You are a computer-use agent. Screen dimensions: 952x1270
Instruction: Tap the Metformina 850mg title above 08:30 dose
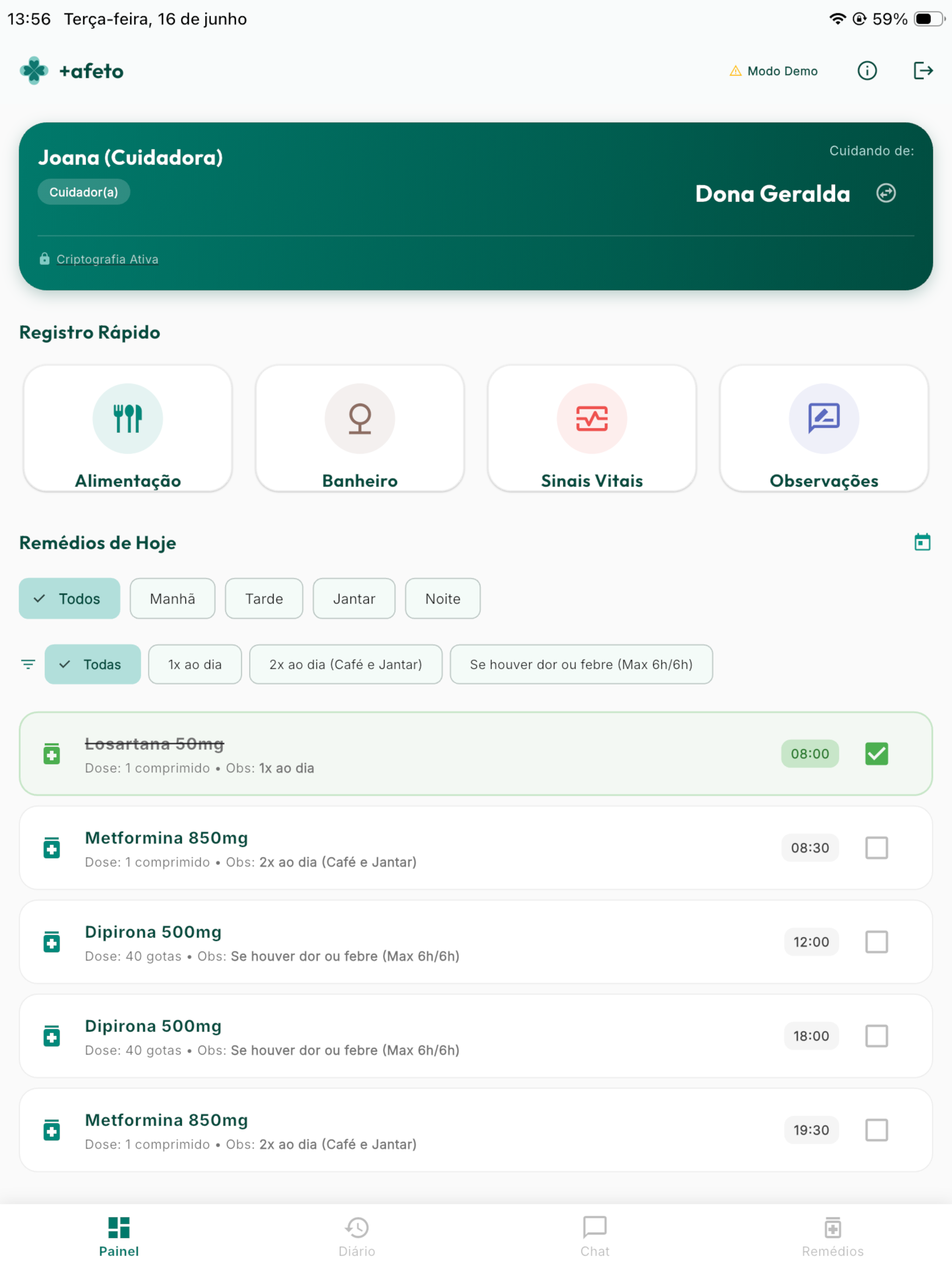pyautogui.click(x=166, y=838)
